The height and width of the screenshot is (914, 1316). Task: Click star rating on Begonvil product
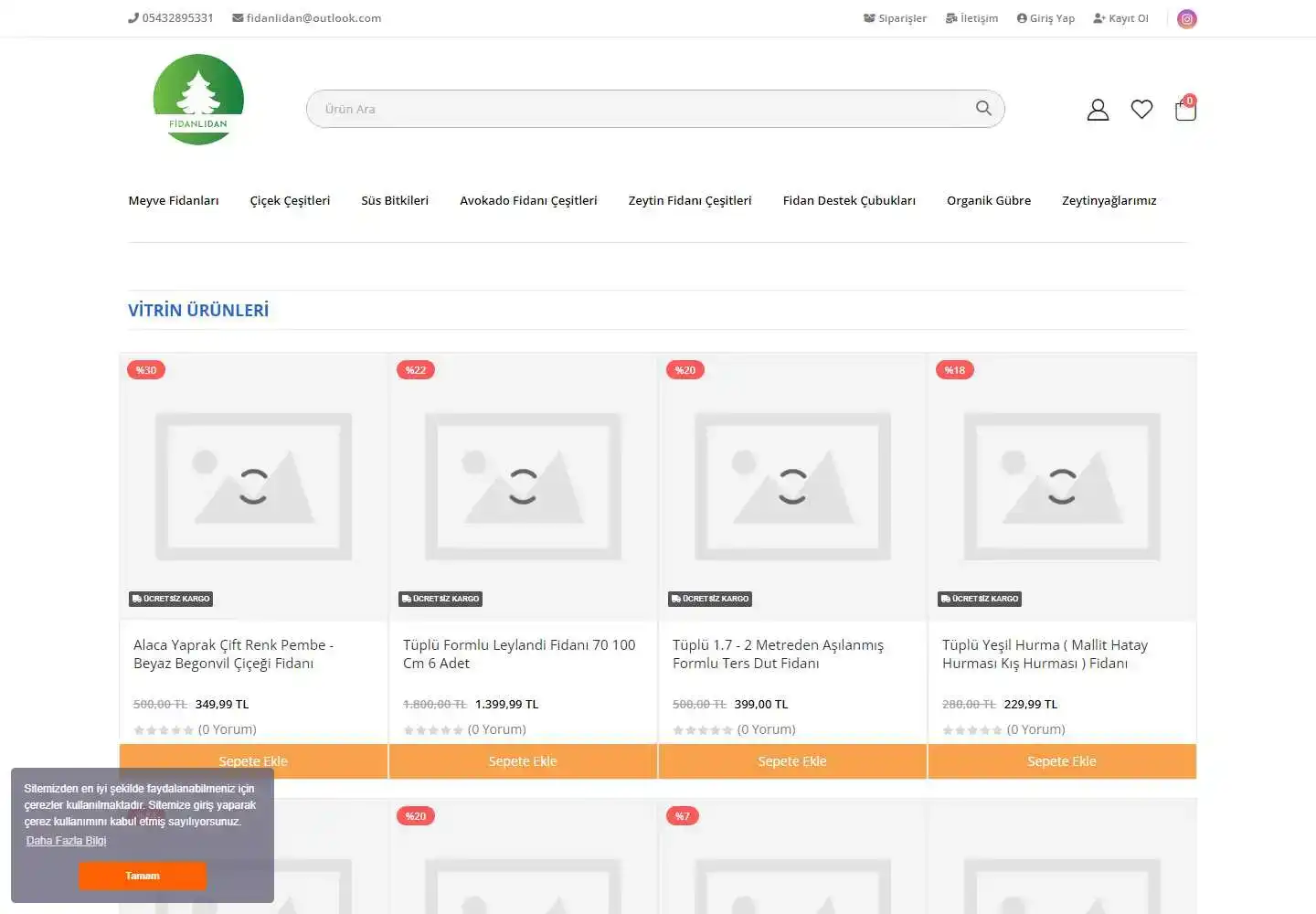pos(164,729)
